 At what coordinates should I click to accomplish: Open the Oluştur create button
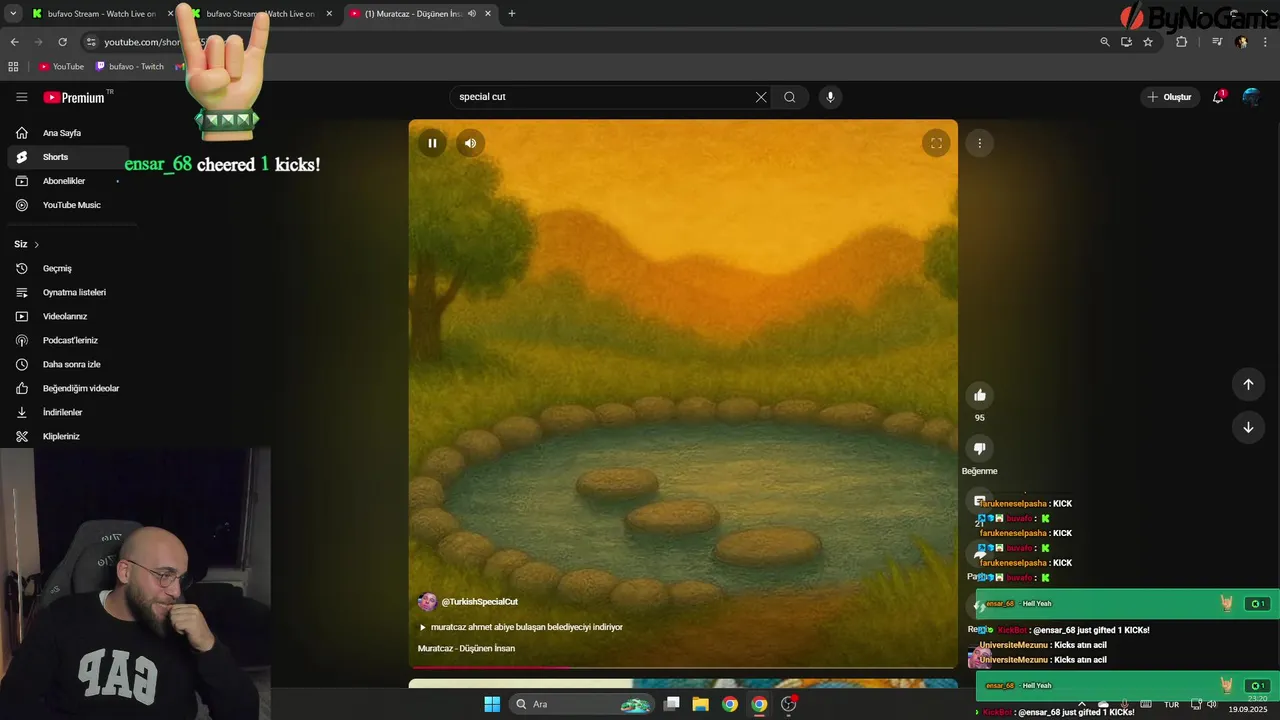[x=1169, y=97]
